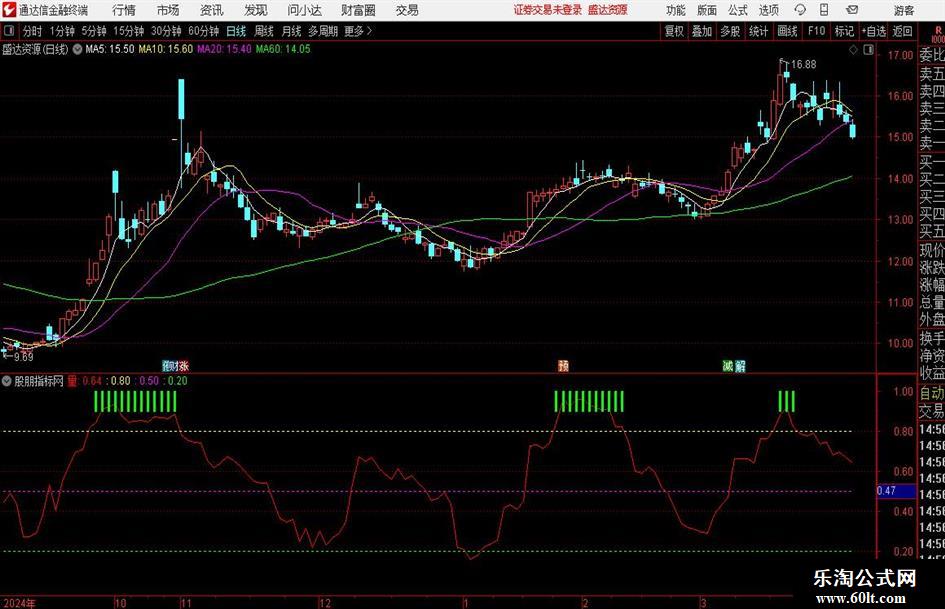Toggle the left panel icon in period bar
The image size is (945, 609).
click(9, 31)
